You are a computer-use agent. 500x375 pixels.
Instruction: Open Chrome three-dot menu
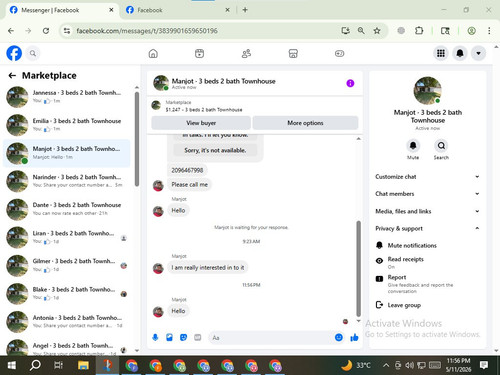(x=489, y=31)
